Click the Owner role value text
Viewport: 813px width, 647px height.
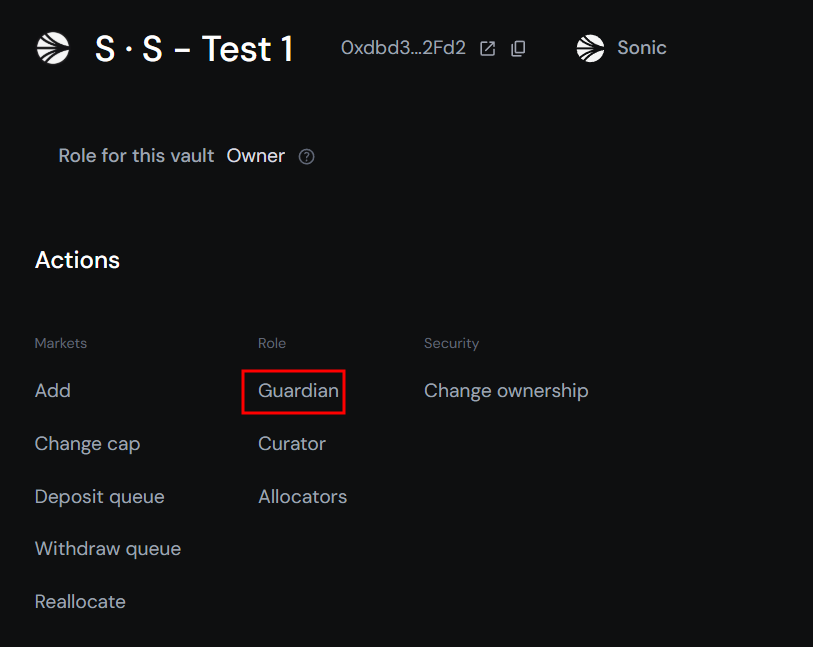tap(256, 156)
